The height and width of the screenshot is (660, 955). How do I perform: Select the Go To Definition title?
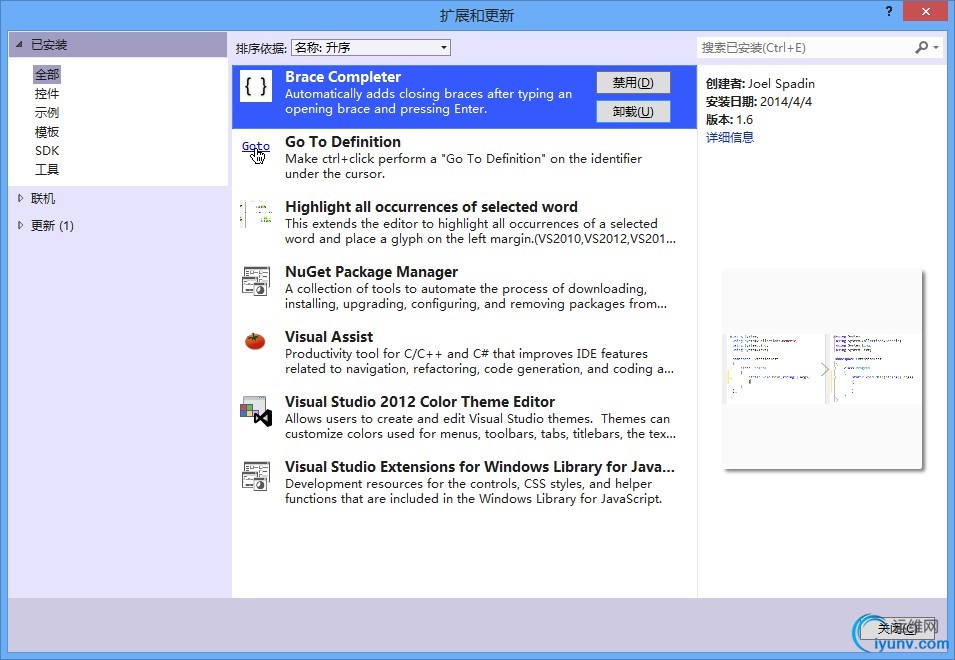pyautogui.click(x=343, y=142)
